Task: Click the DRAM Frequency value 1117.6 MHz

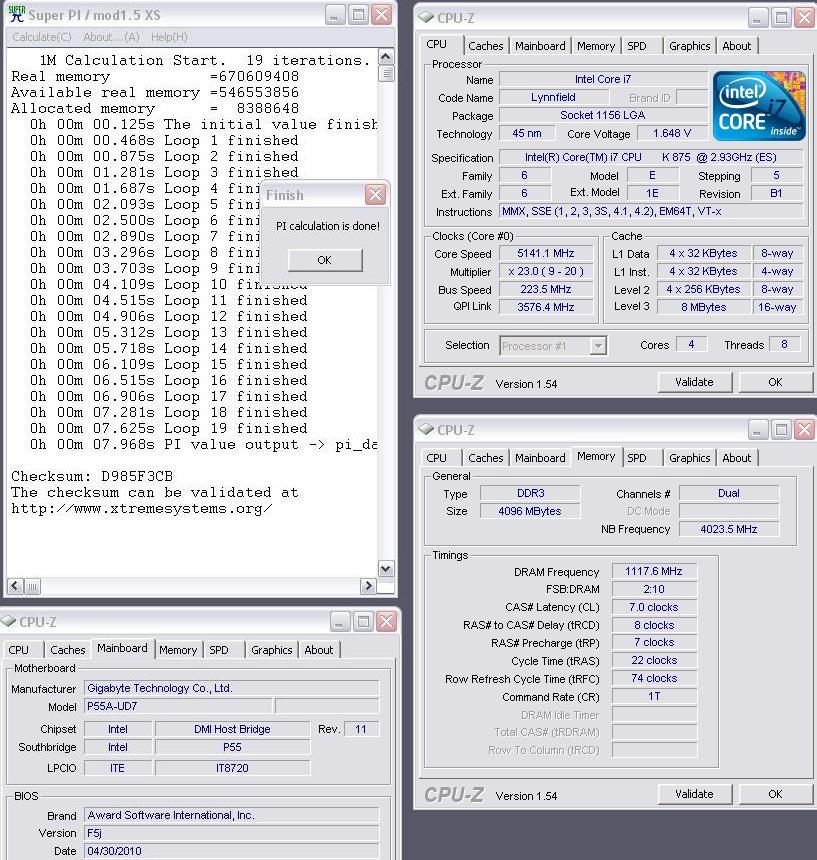Action: (654, 572)
